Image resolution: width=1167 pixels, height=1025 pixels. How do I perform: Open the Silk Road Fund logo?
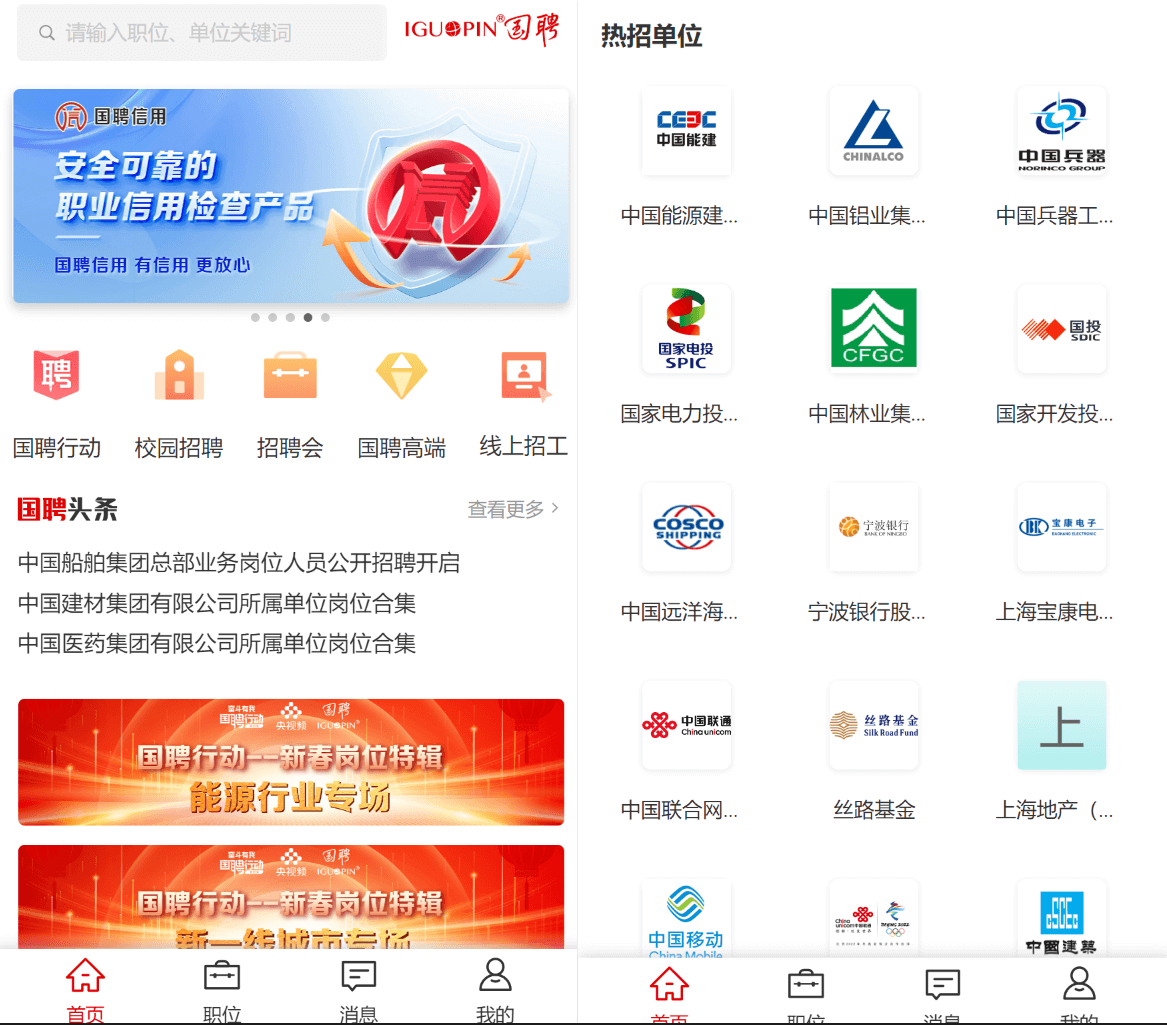873,725
